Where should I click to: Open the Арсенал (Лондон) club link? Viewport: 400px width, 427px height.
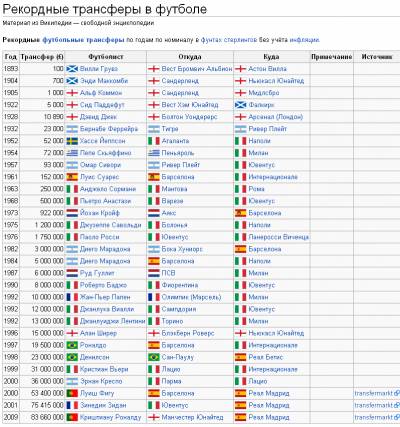click(276, 117)
